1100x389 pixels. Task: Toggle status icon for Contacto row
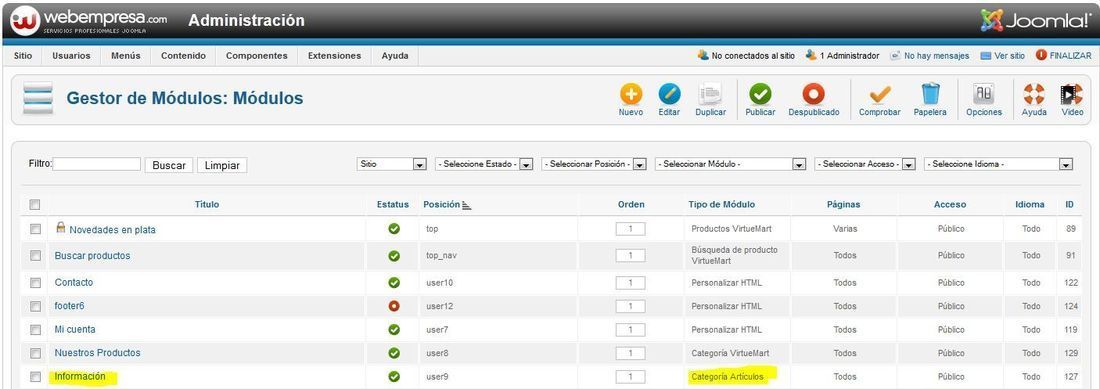pyautogui.click(x=394, y=282)
